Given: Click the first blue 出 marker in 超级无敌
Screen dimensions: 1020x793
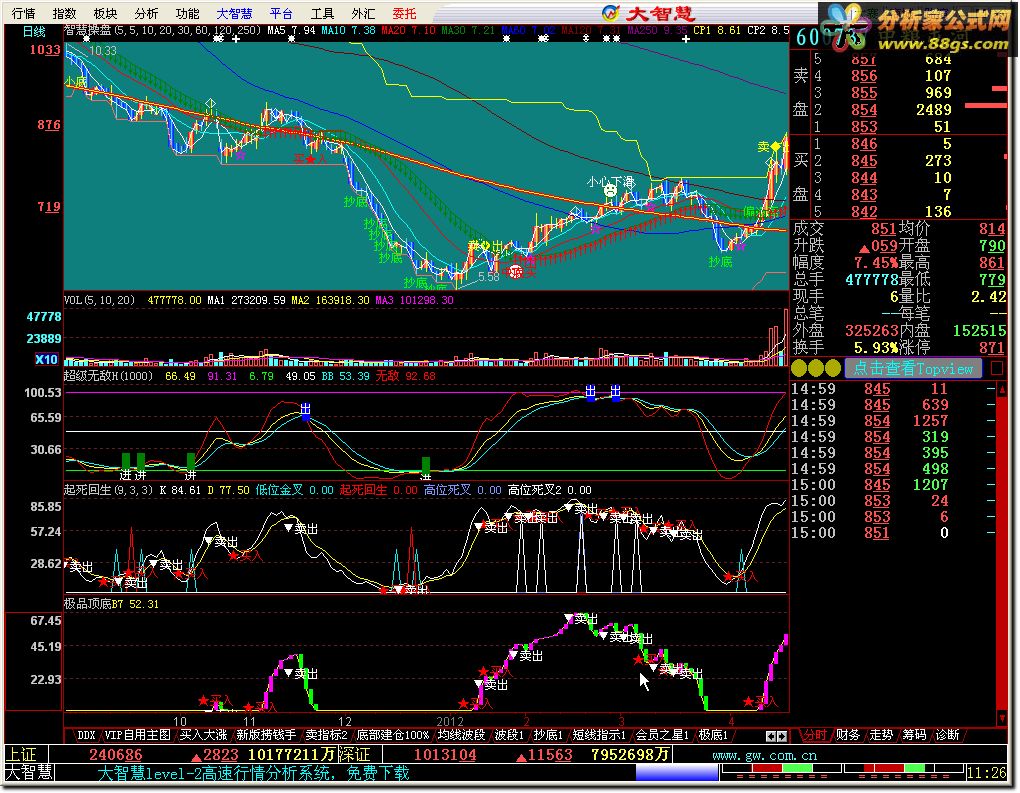Looking at the screenshot, I should click(x=305, y=410).
